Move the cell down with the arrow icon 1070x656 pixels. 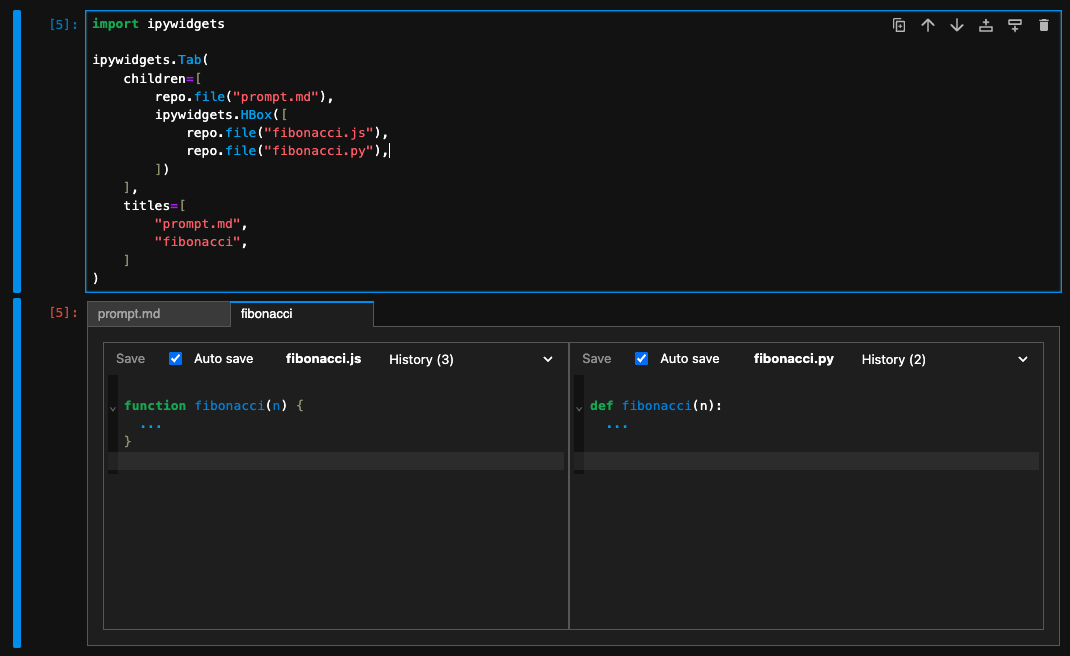[957, 25]
